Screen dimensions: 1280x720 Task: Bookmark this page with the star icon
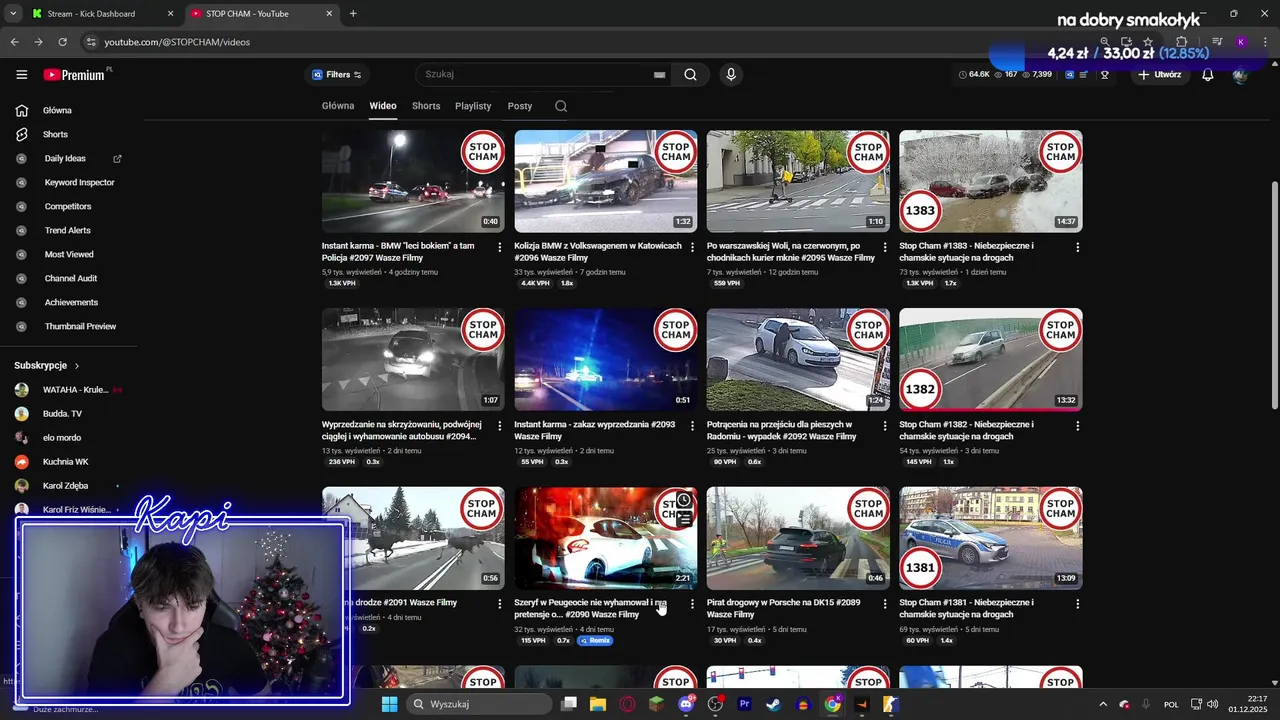(1148, 42)
